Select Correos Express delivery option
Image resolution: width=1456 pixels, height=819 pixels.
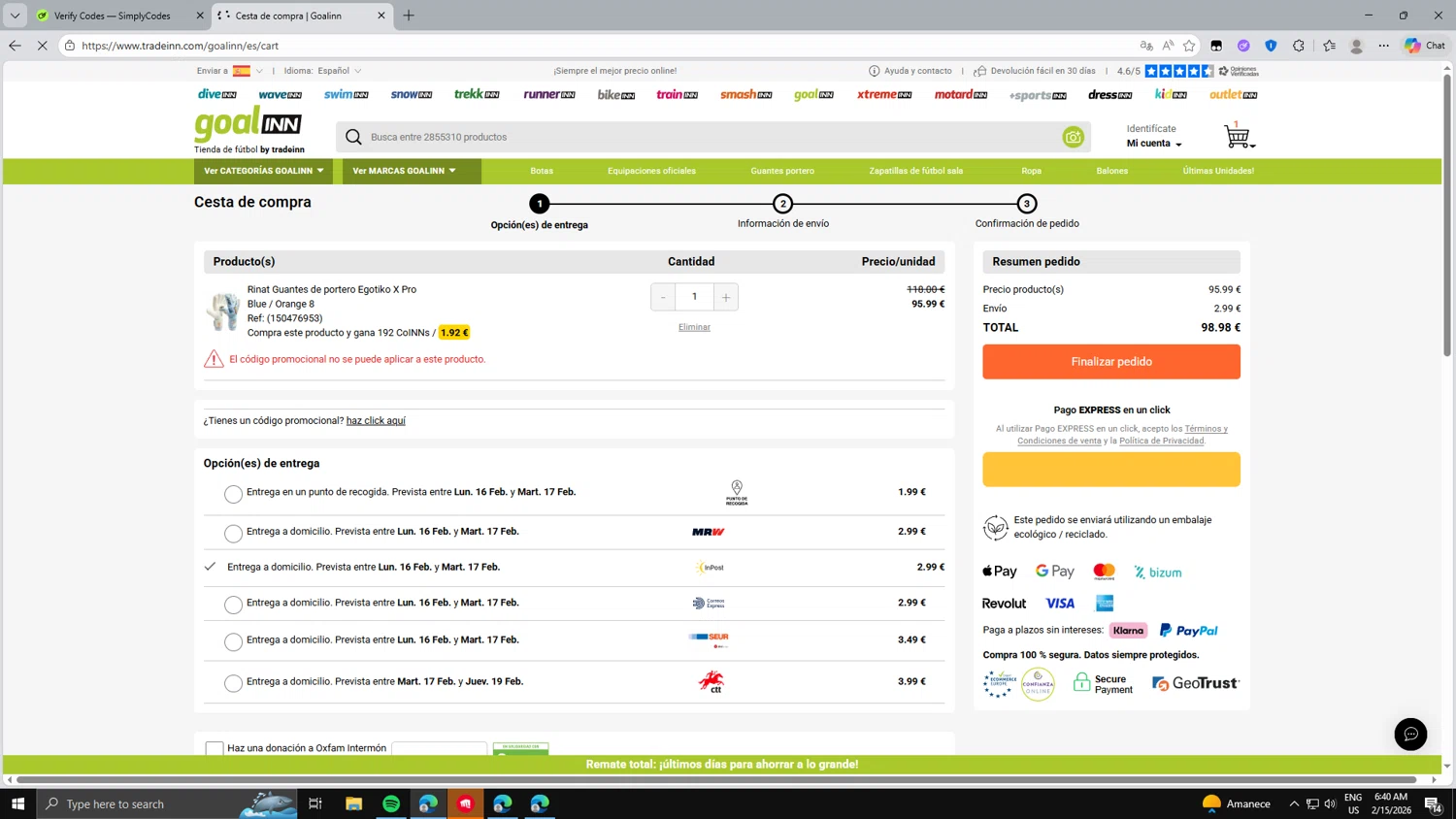pyautogui.click(x=233, y=606)
